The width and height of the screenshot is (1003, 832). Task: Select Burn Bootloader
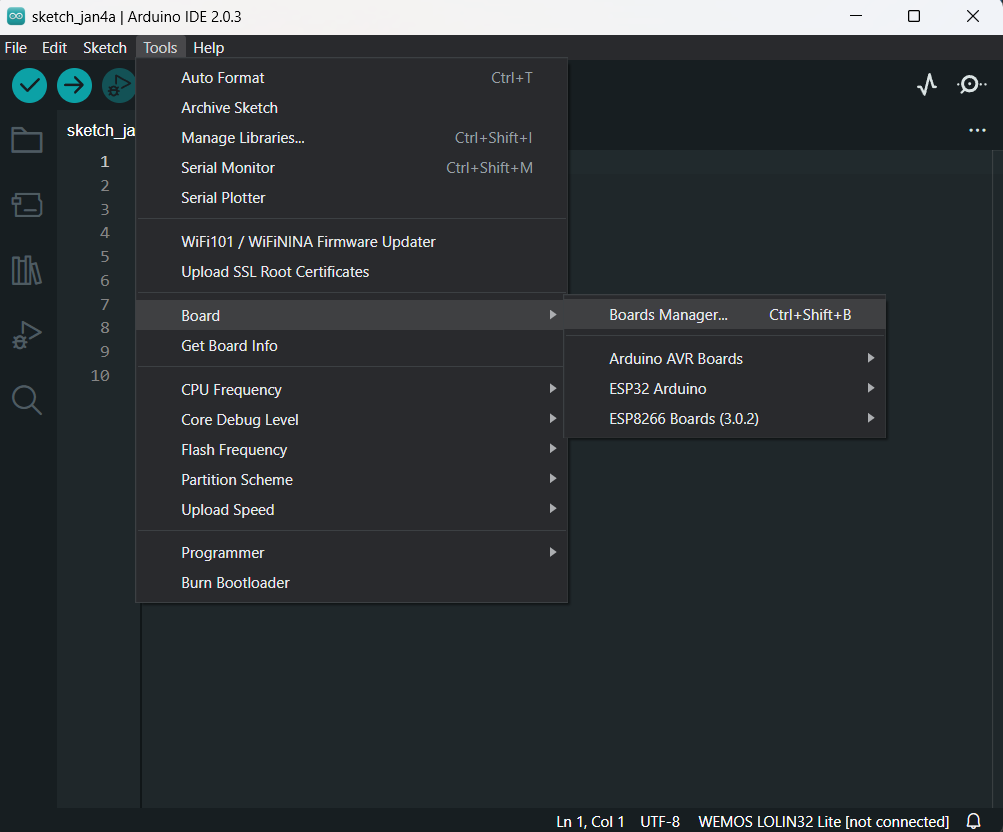pos(352,583)
